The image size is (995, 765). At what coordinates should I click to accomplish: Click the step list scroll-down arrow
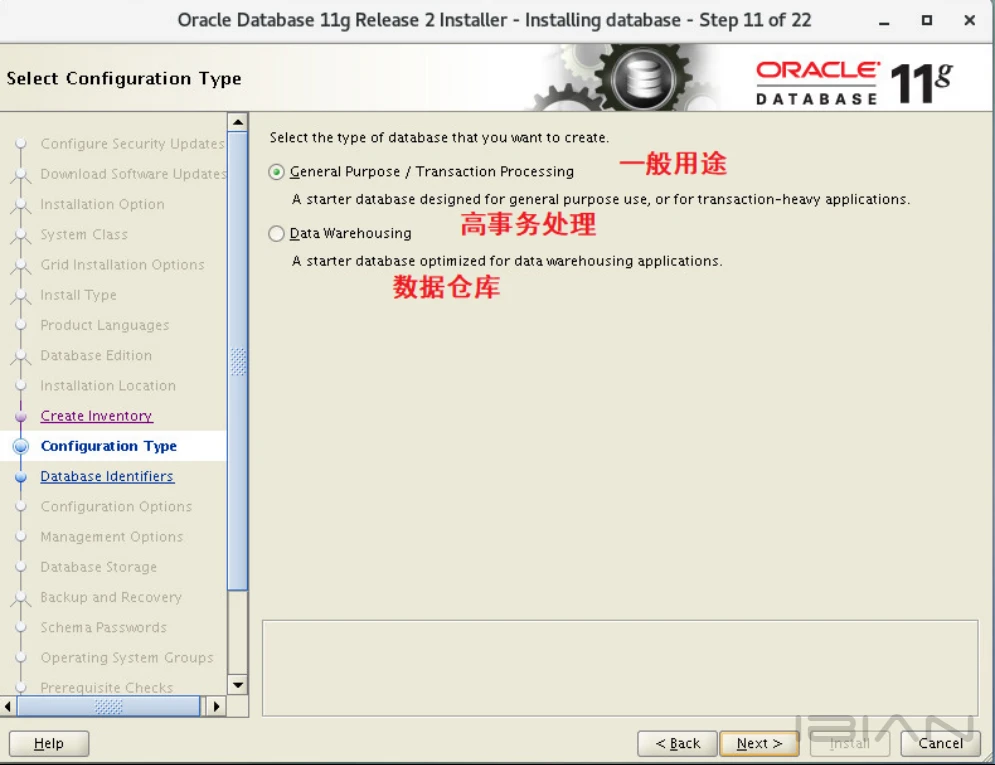237,685
